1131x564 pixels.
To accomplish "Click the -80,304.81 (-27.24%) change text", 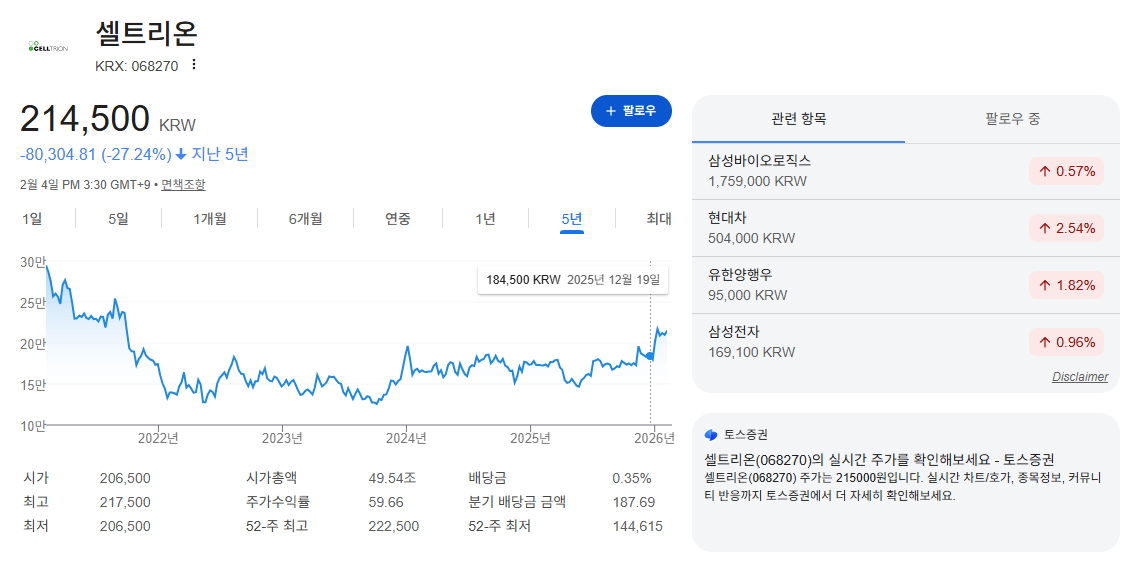I will 96,154.
